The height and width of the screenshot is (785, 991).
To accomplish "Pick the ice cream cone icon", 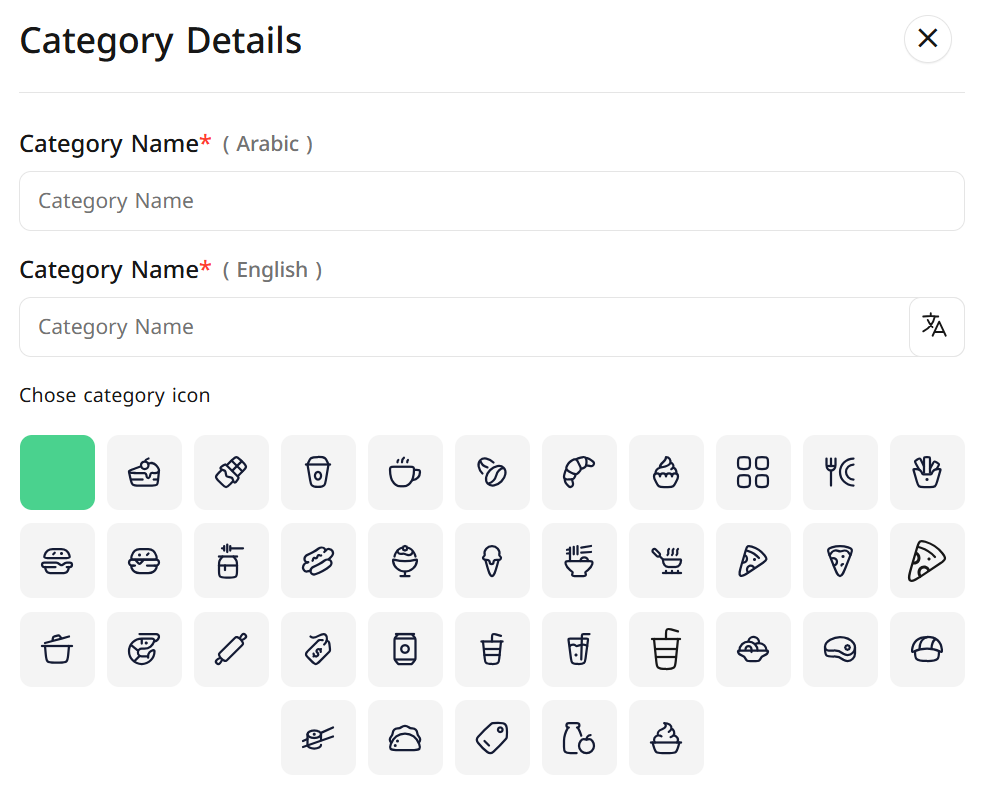I will click(x=492, y=561).
